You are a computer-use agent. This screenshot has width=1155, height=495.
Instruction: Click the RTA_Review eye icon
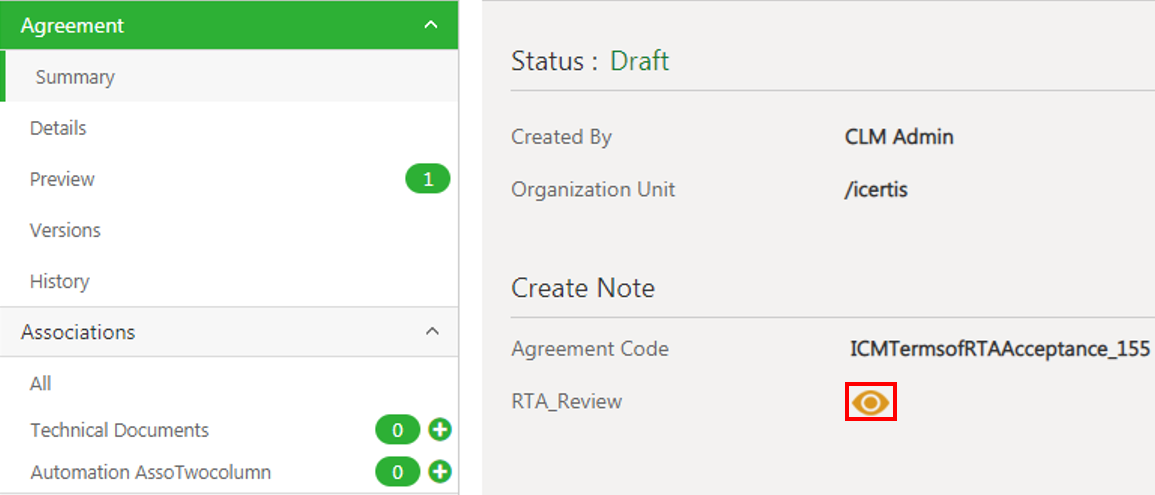coord(870,402)
